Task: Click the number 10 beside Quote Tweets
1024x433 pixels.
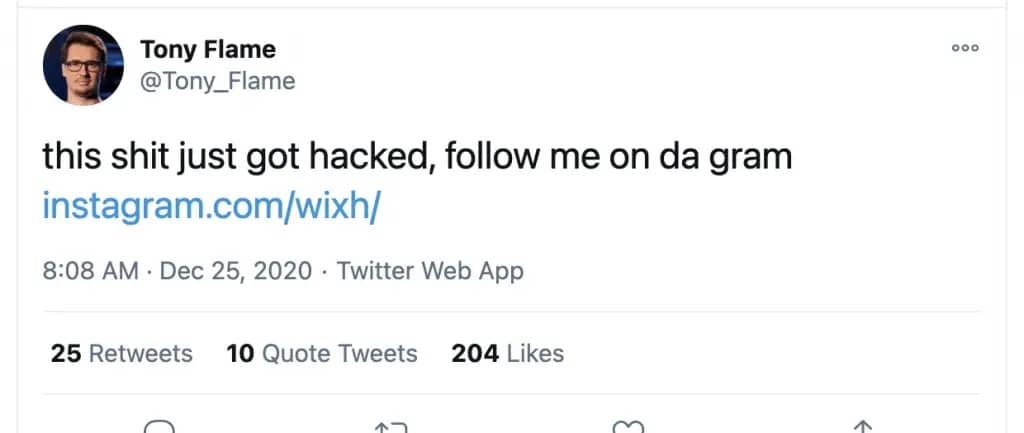Action: [x=240, y=353]
